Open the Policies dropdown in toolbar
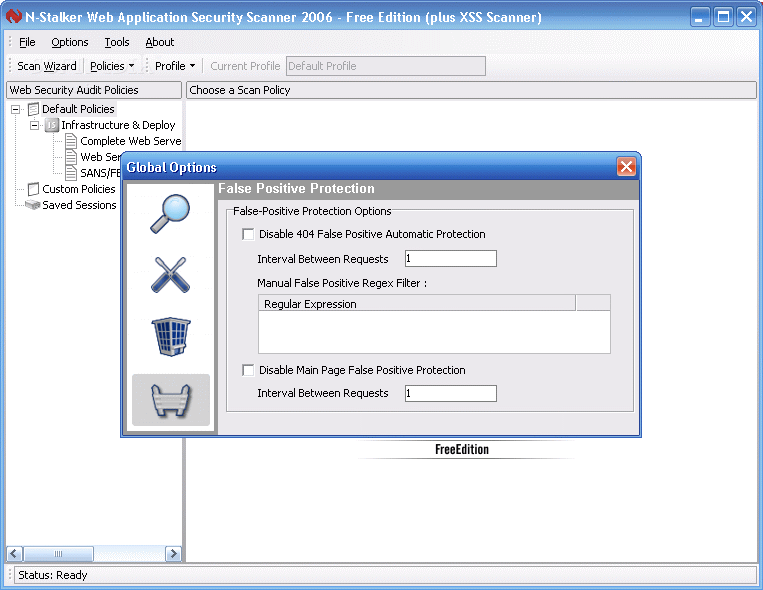Screen dimensions: 763x590 point(112,66)
